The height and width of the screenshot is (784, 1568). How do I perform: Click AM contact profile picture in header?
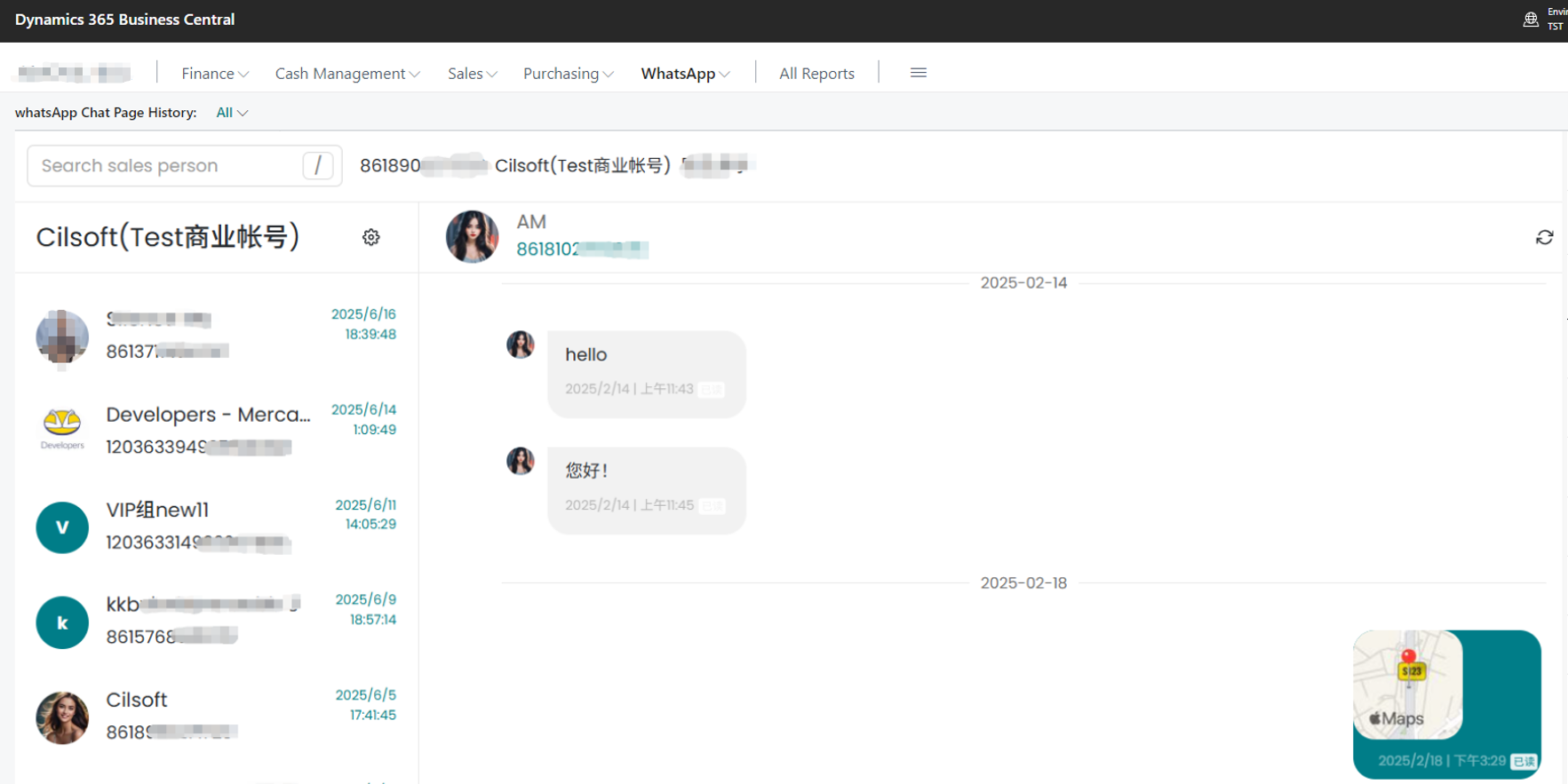pyautogui.click(x=472, y=237)
